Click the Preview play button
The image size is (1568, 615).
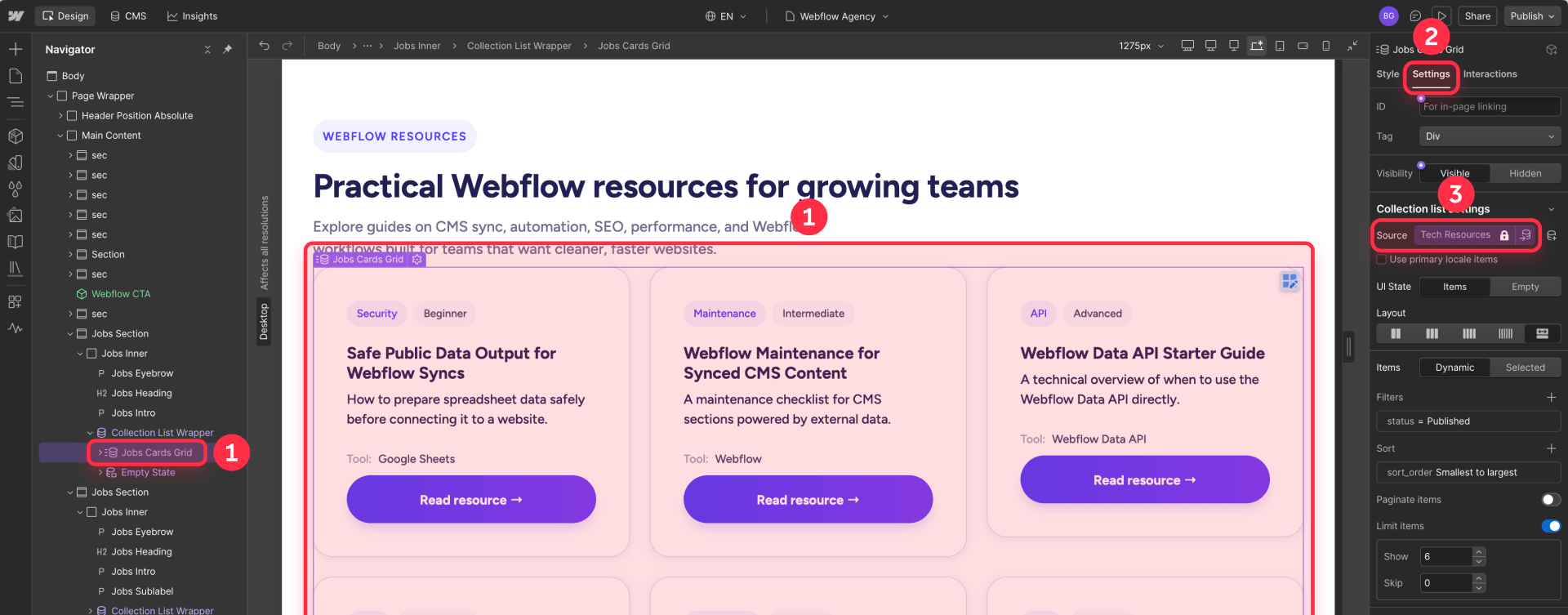click(x=1441, y=16)
